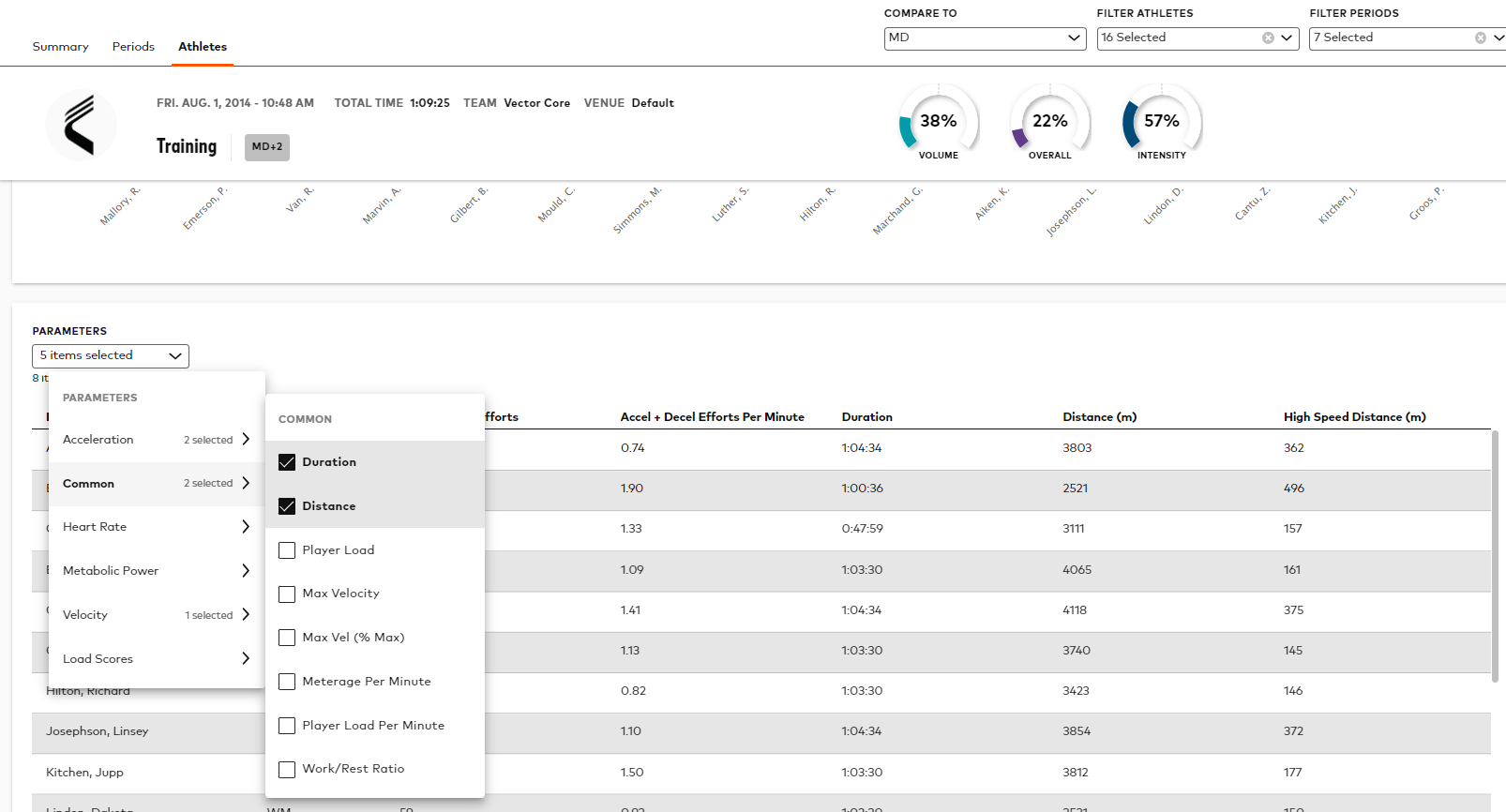The height and width of the screenshot is (812, 1506).
Task: Expand the Load Scores category arrow
Action: (x=246, y=659)
